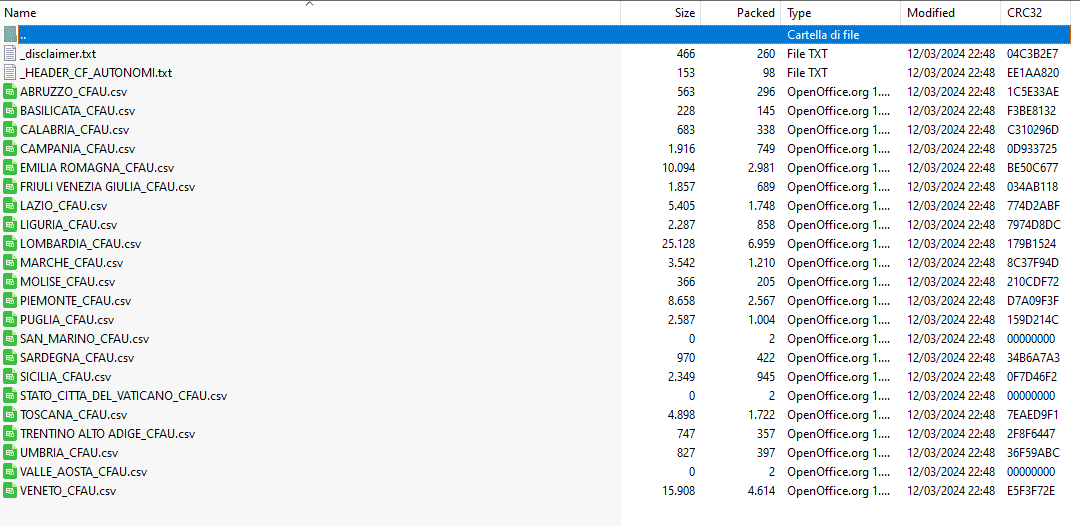The height and width of the screenshot is (526, 1080).
Task: Click the _HEADER_CF_AUTONOMI.txt file icon
Action: (x=11, y=73)
